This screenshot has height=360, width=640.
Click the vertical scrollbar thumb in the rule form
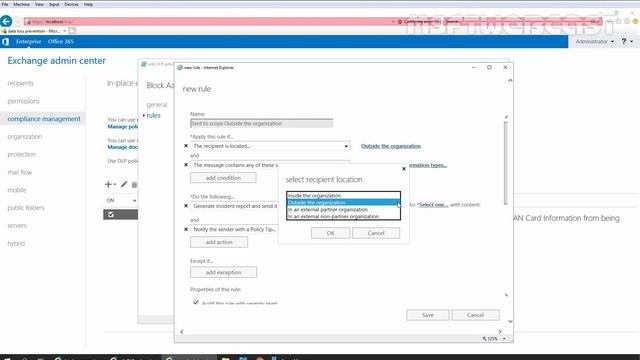pos(506,163)
